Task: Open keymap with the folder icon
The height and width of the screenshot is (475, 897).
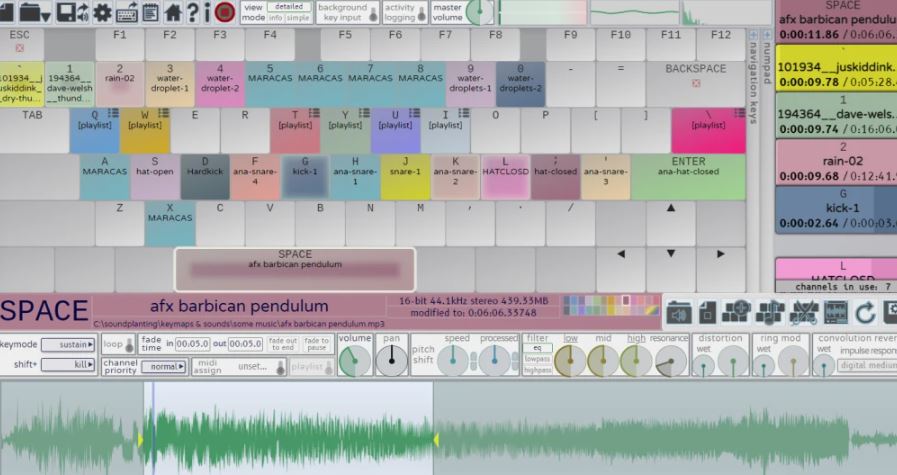Action: click(31, 12)
